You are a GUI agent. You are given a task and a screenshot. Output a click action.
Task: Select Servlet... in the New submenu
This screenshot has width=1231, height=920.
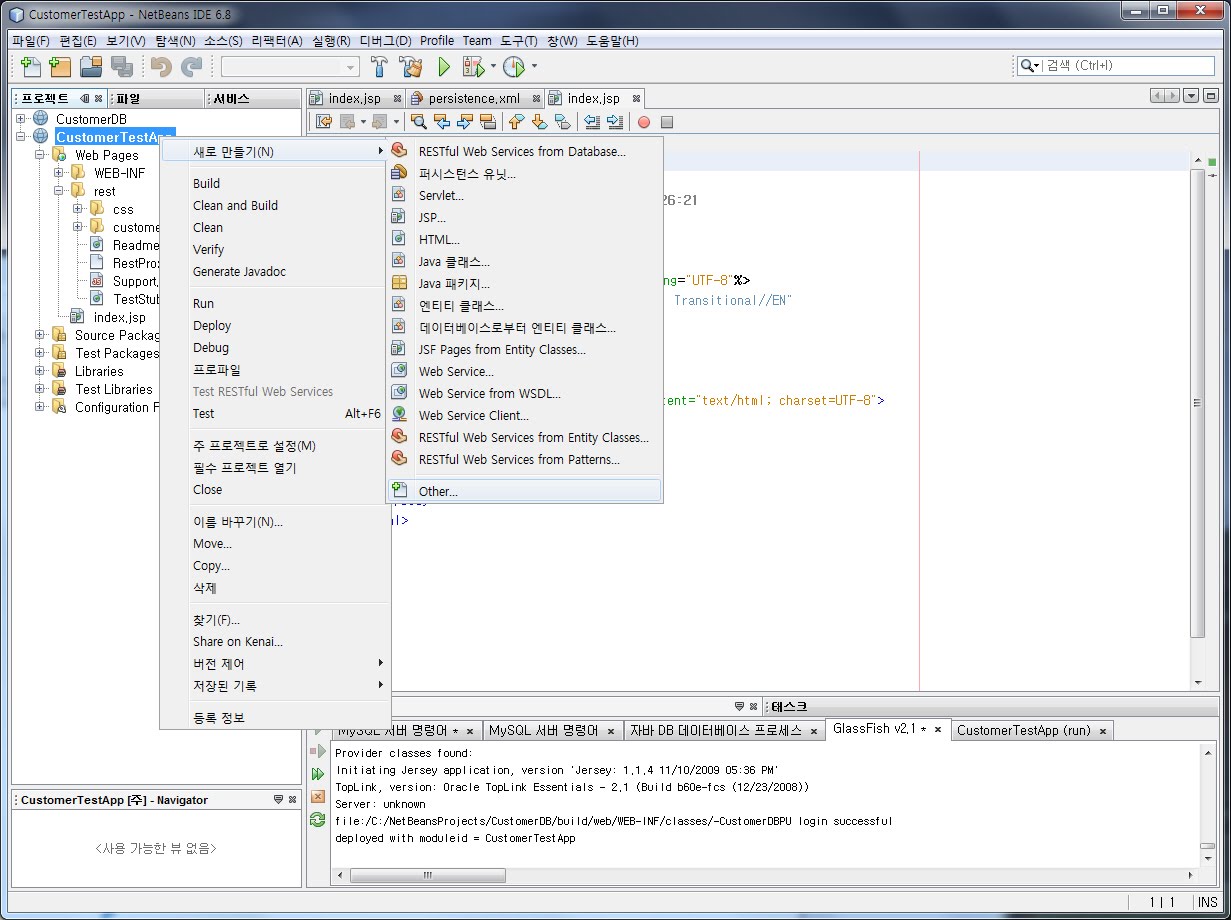click(x=525, y=195)
